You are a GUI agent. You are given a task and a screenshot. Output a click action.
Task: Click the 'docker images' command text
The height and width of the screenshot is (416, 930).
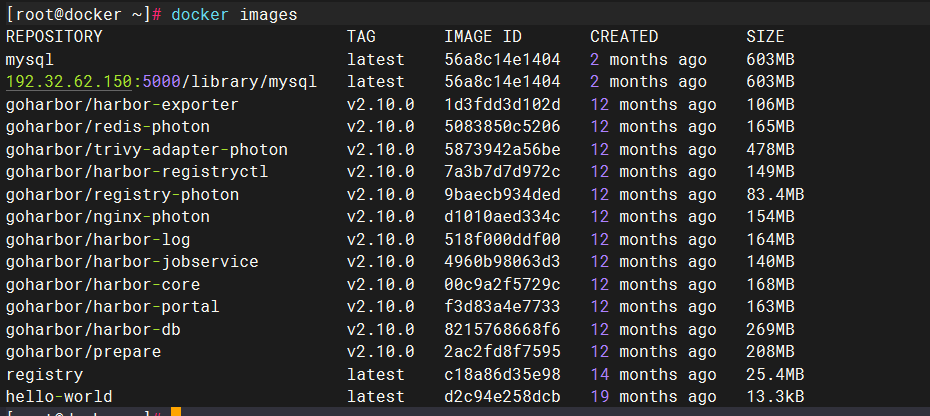pyautogui.click(x=234, y=14)
